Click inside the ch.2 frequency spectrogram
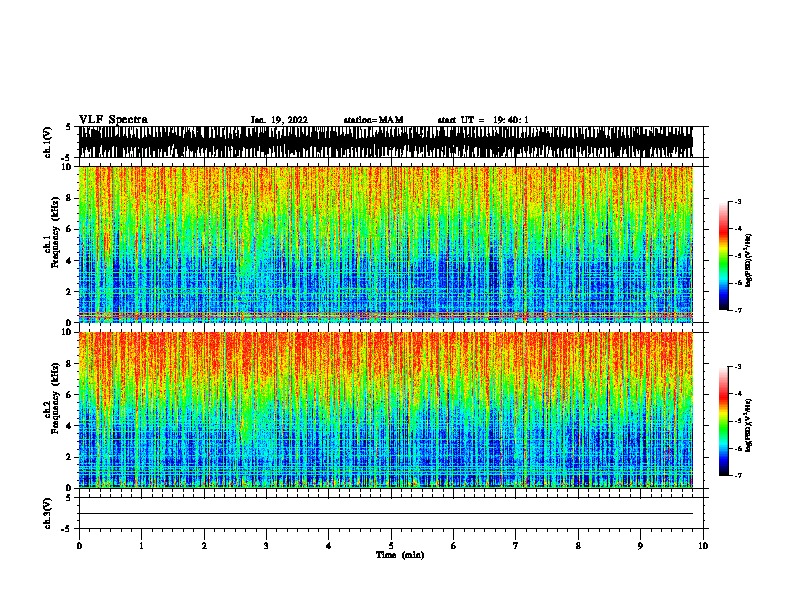Screen dimensions: 792x612 pyautogui.click(x=386, y=410)
